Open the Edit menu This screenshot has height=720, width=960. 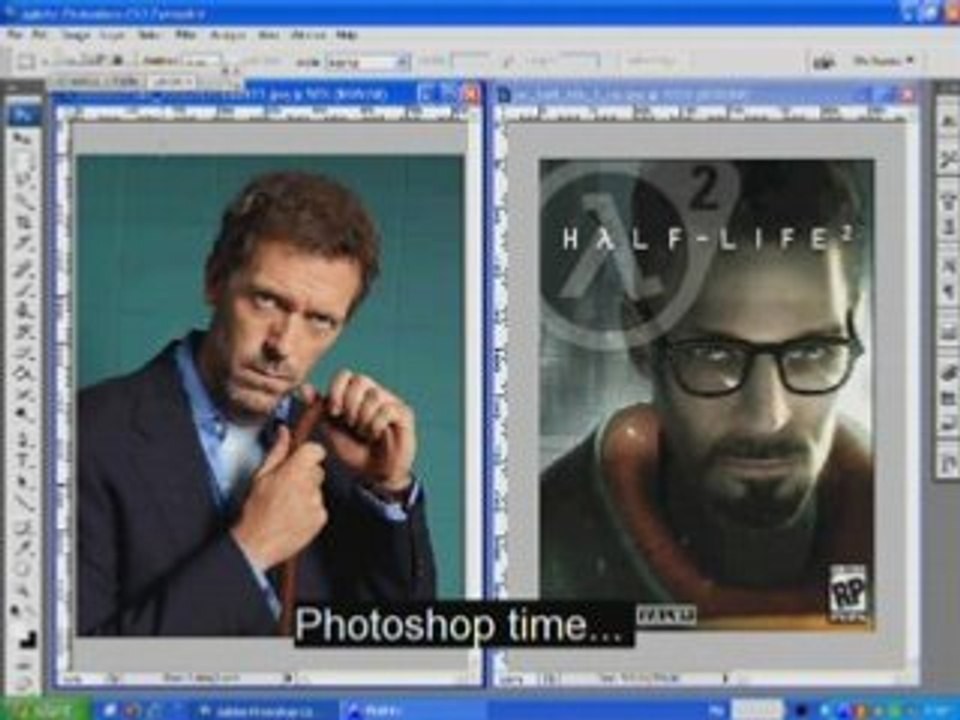[40, 35]
